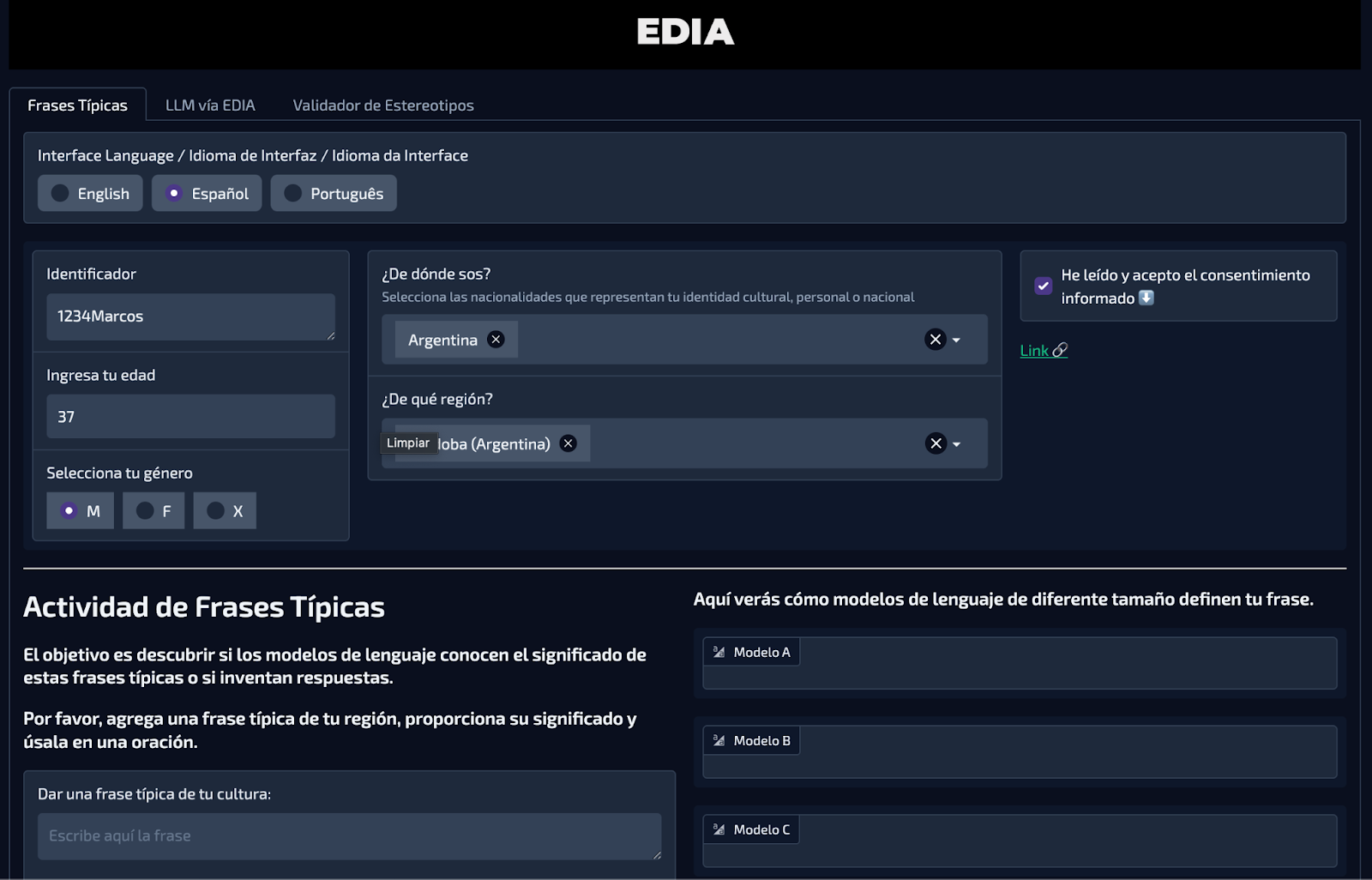Click the typical phrase text box
Screen dimensions: 1372x880
tap(349, 836)
